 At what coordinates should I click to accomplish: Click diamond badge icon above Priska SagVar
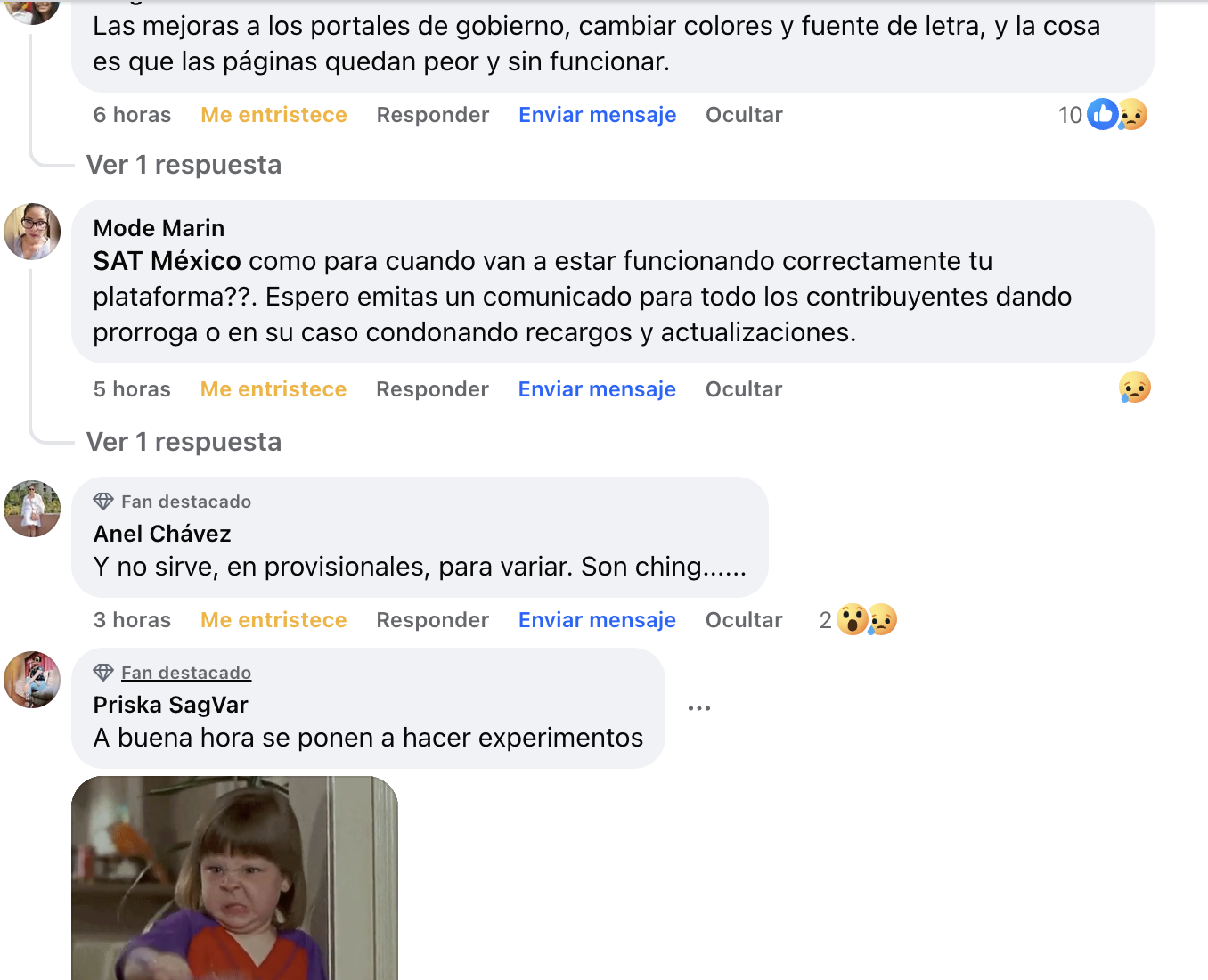point(103,673)
